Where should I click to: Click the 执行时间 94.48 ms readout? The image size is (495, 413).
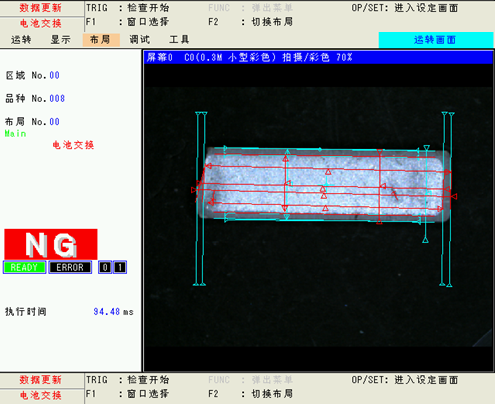point(69,312)
